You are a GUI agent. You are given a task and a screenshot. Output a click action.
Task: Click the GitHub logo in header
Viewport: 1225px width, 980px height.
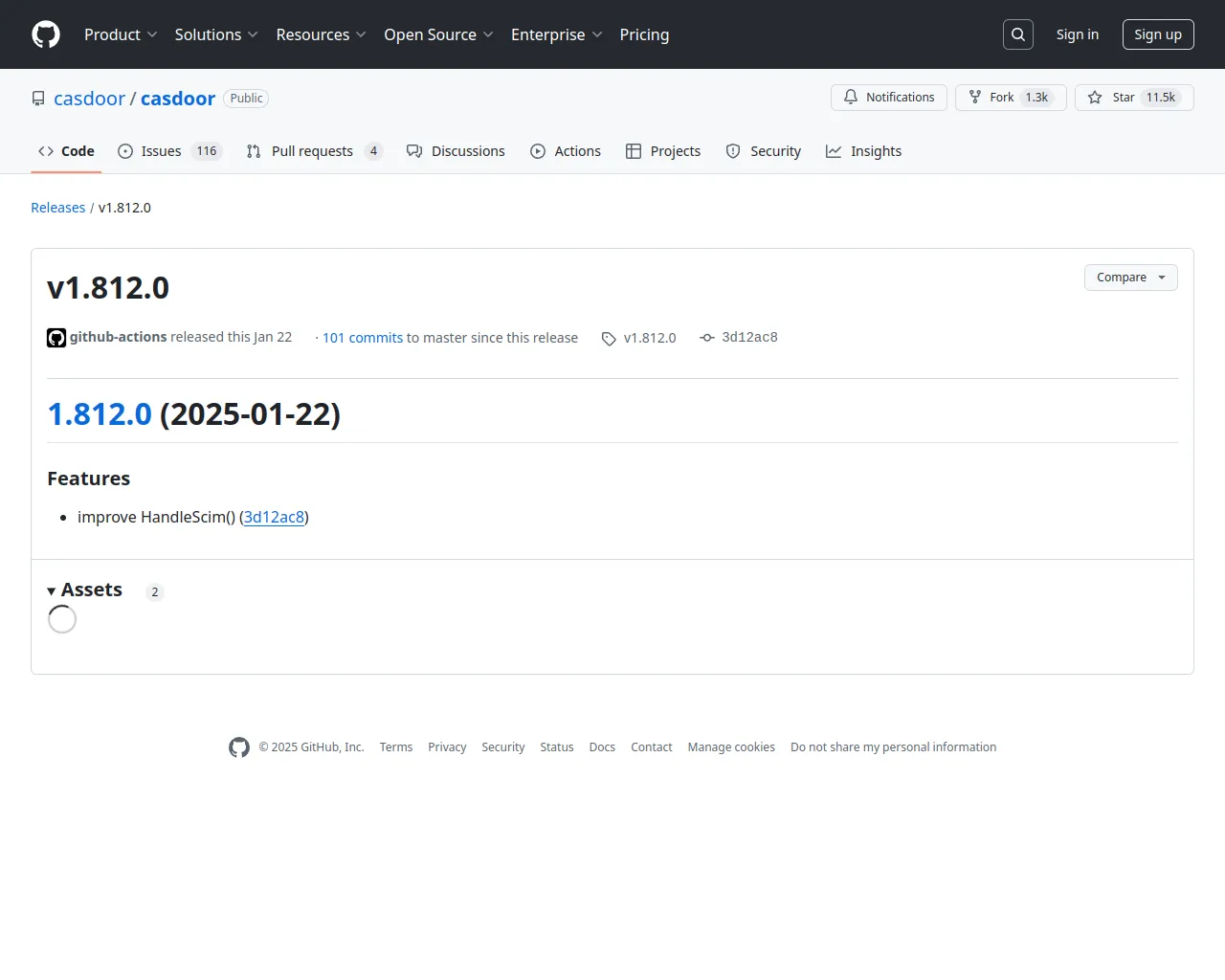click(x=46, y=34)
